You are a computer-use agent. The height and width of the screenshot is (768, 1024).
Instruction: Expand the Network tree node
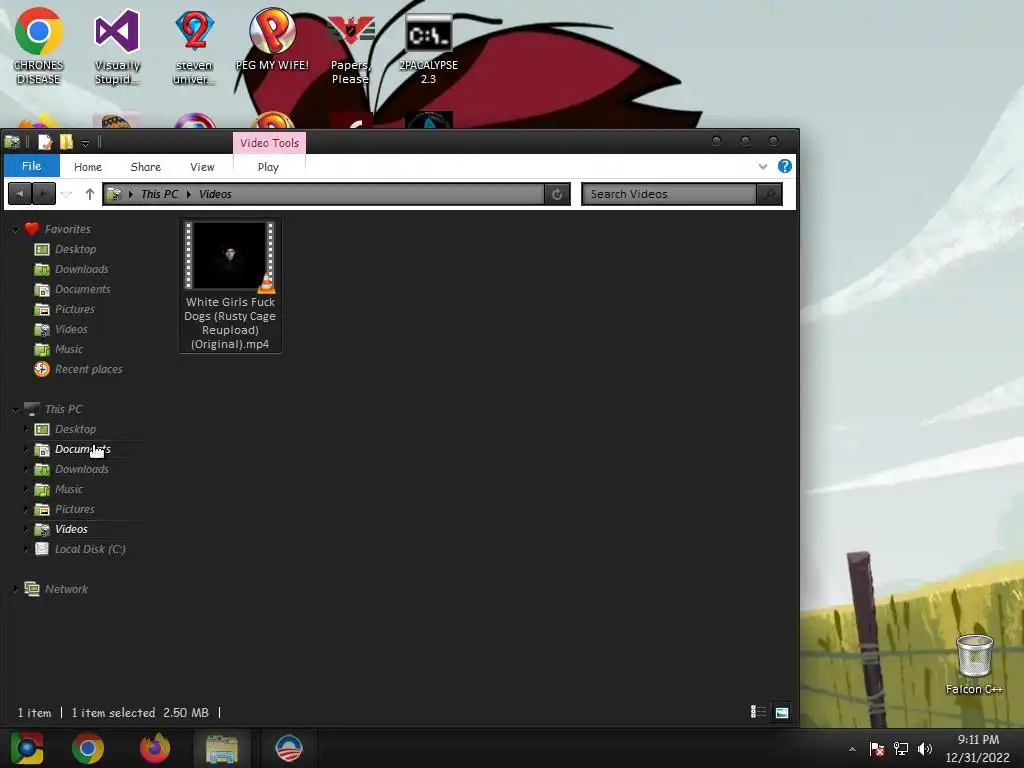click(x=15, y=589)
